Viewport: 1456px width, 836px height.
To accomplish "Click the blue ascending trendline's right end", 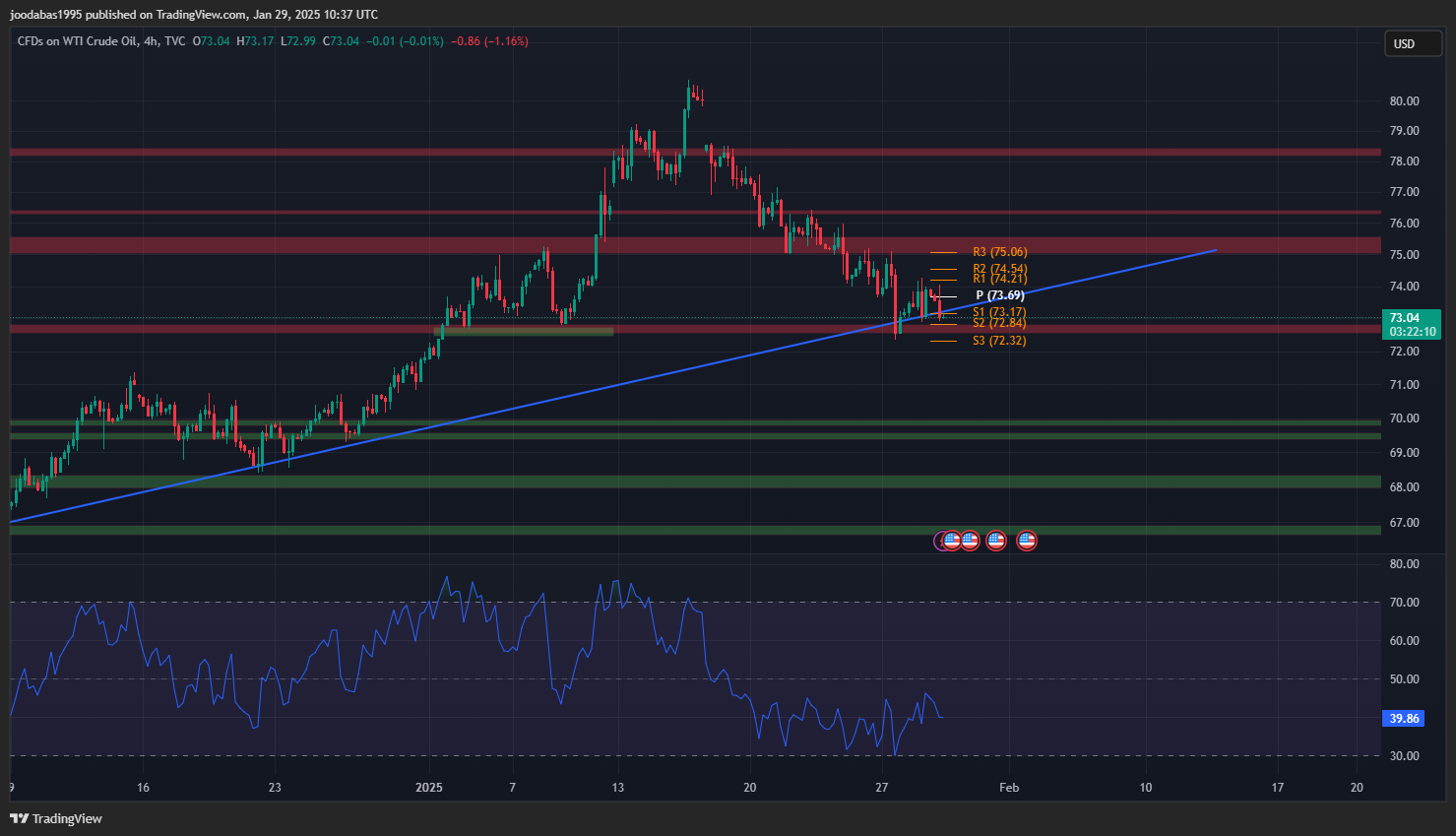I will [x=1215, y=250].
